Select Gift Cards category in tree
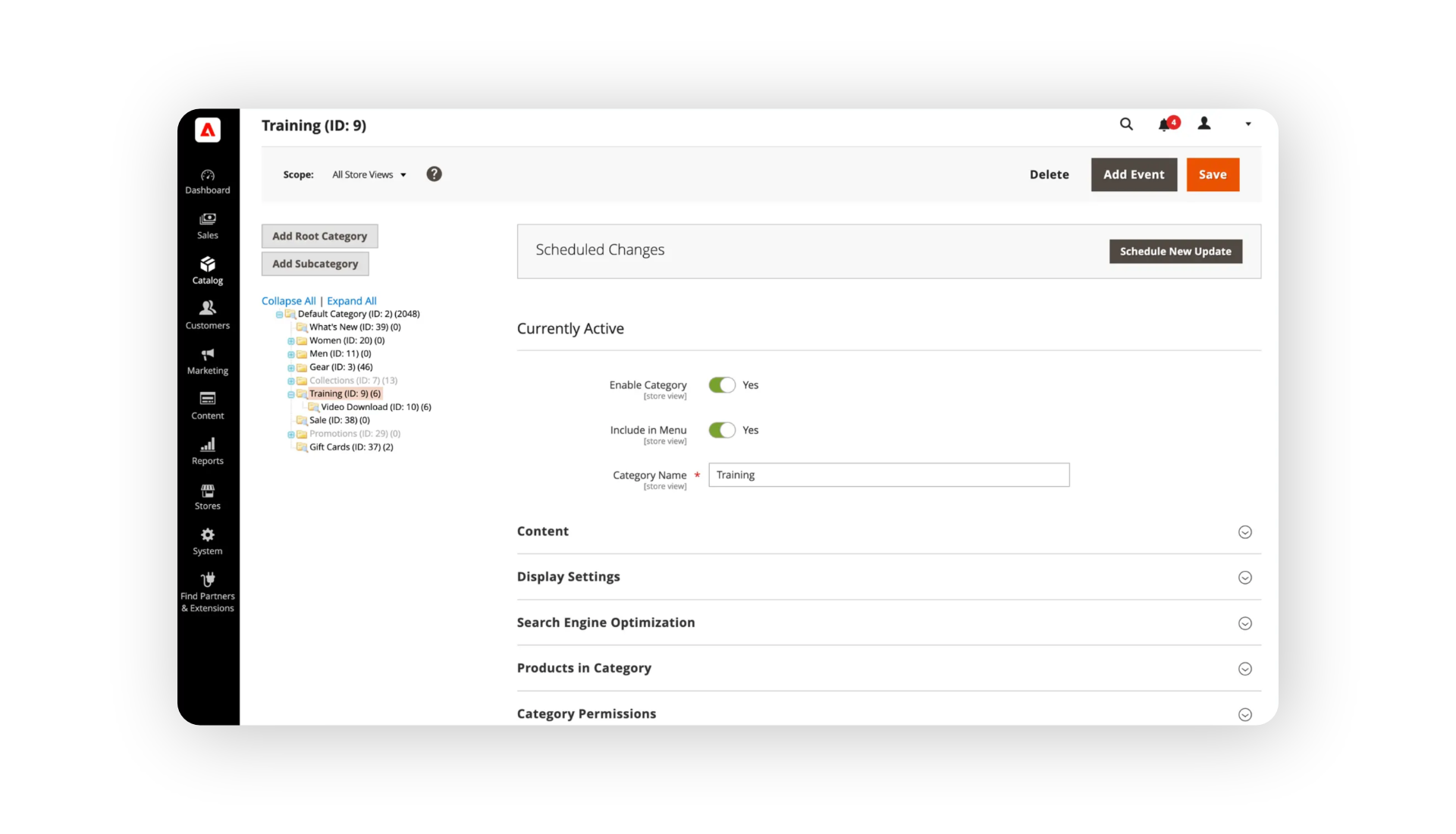The image size is (1456, 834). click(350, 447)
